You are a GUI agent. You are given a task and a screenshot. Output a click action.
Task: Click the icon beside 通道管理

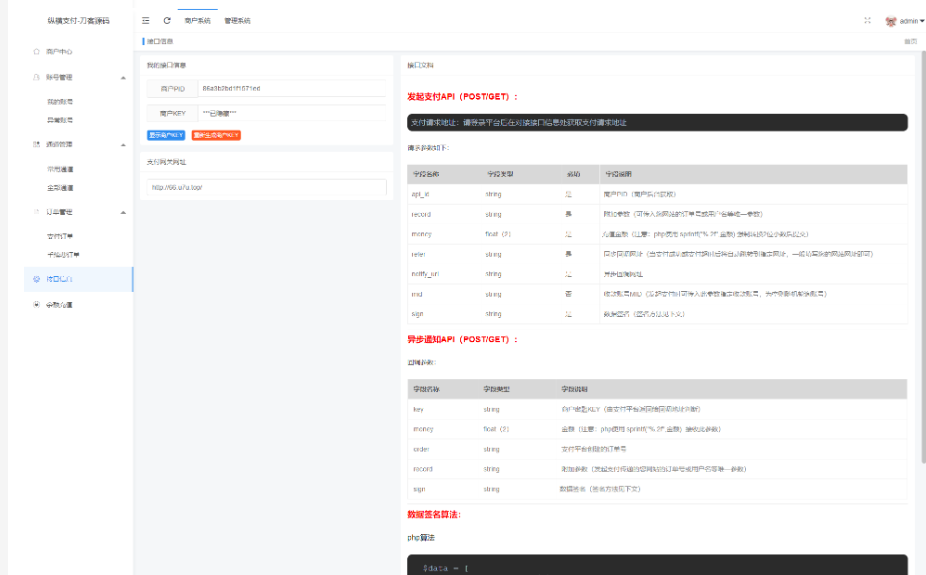click(x=37, y=144)
